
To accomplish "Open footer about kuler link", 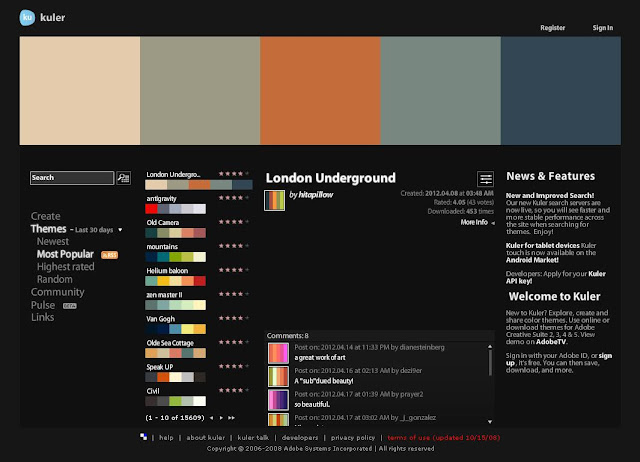I will click(x=206, y=438).
